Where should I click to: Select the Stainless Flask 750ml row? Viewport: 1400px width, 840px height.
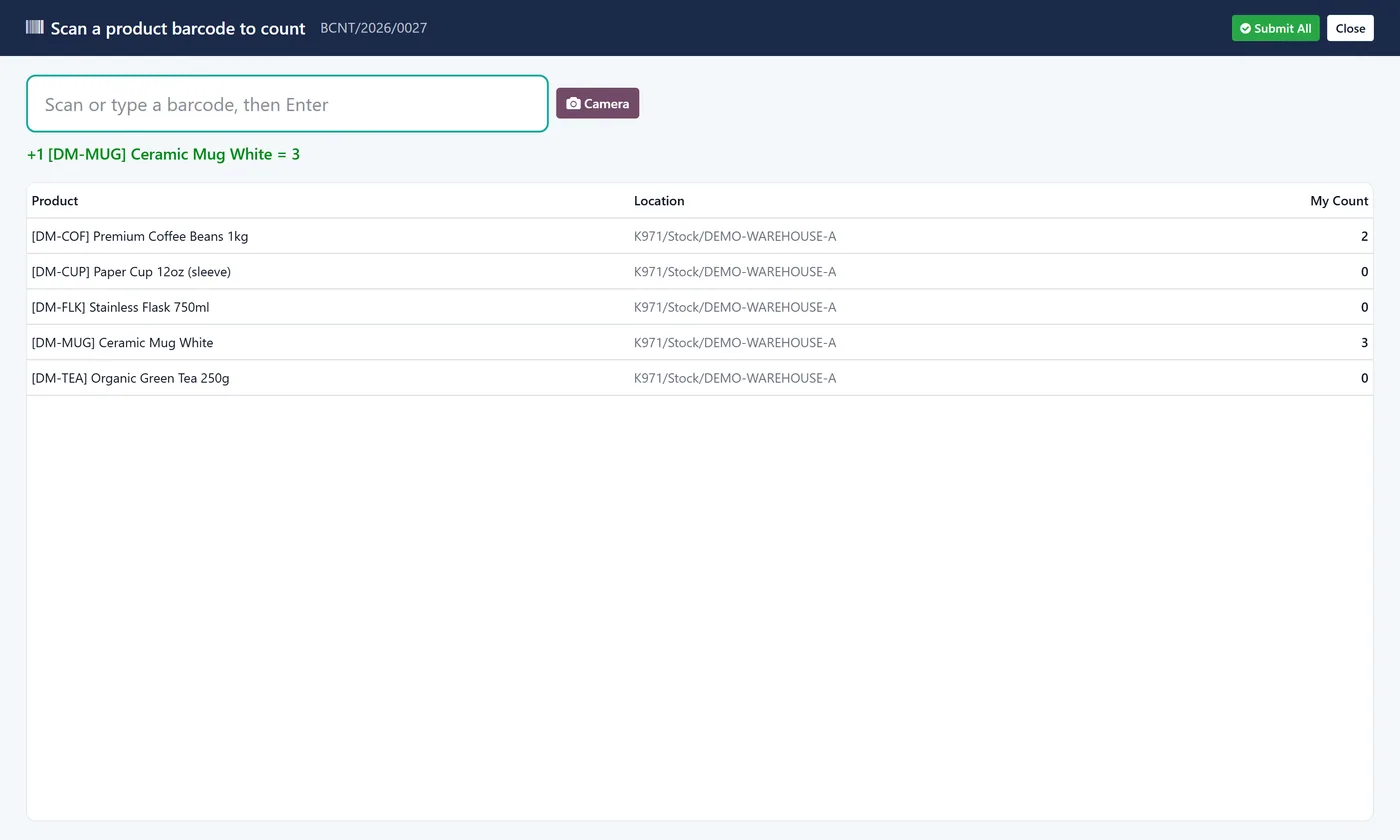click(x=700, y=307)
